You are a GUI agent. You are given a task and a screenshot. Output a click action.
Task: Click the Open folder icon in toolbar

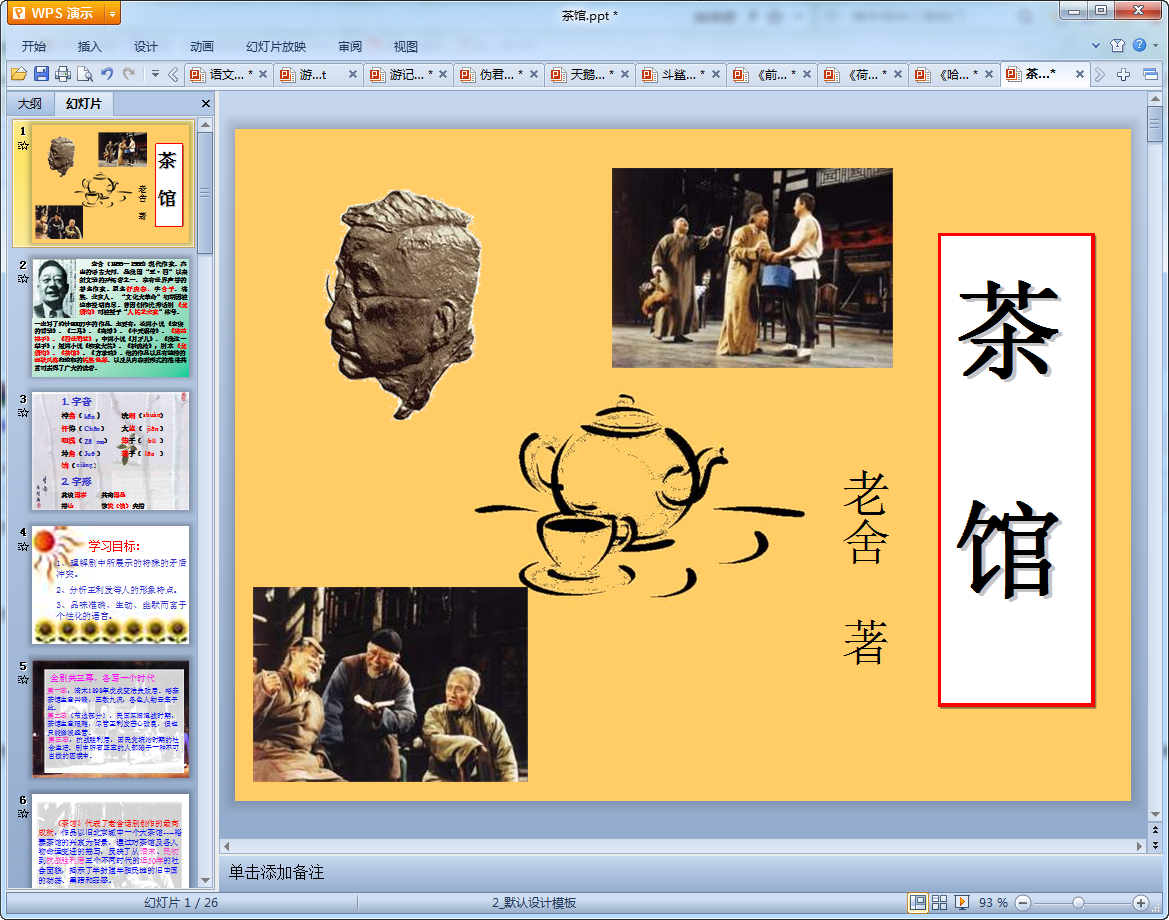18,74
